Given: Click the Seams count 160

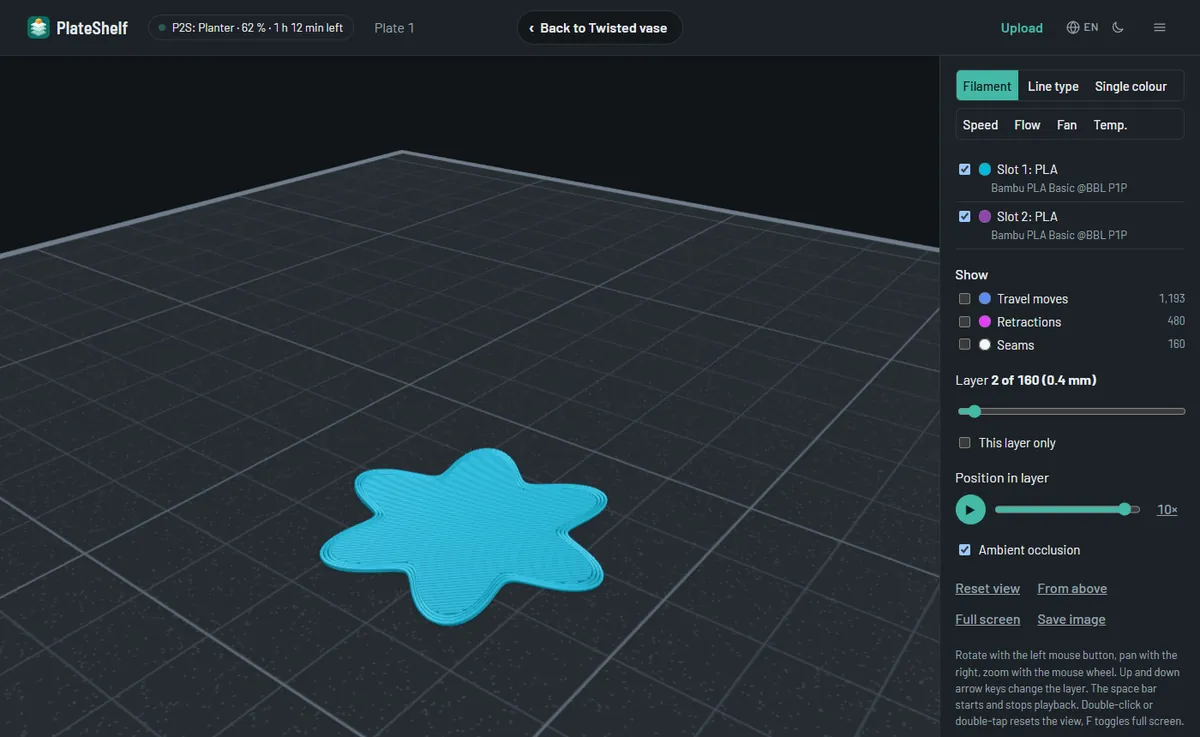Looking at the screenshot, I should tap(1176, 345).
